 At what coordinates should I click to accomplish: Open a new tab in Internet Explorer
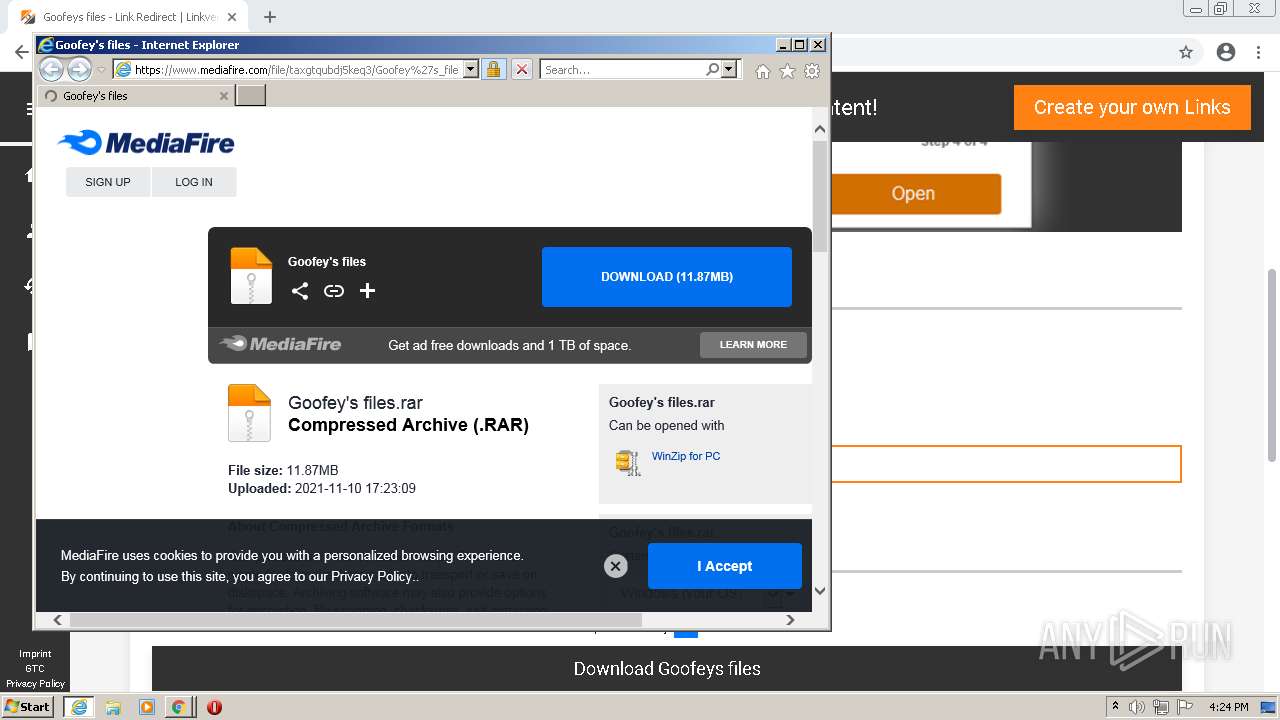pos(250,96)
